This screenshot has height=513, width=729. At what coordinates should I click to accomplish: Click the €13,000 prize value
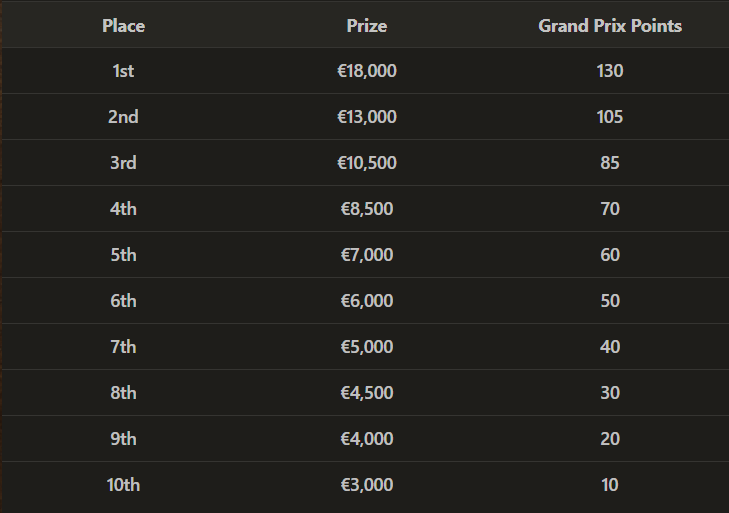[x=366, y=117]
